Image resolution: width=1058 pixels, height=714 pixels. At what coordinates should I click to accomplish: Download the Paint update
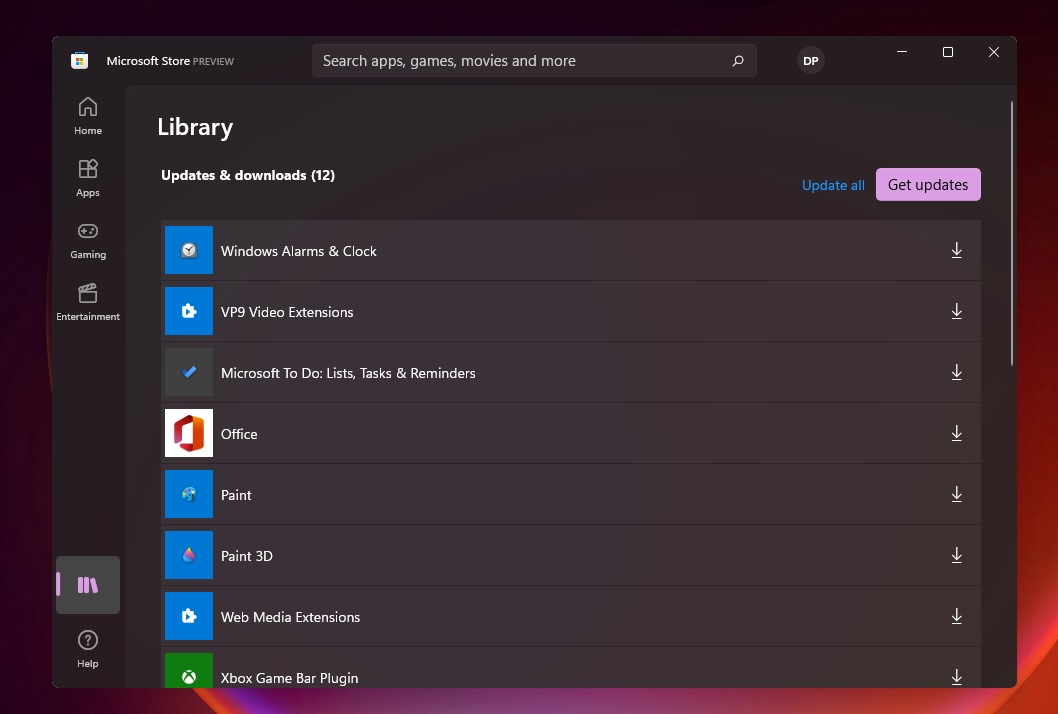[956, 494]
